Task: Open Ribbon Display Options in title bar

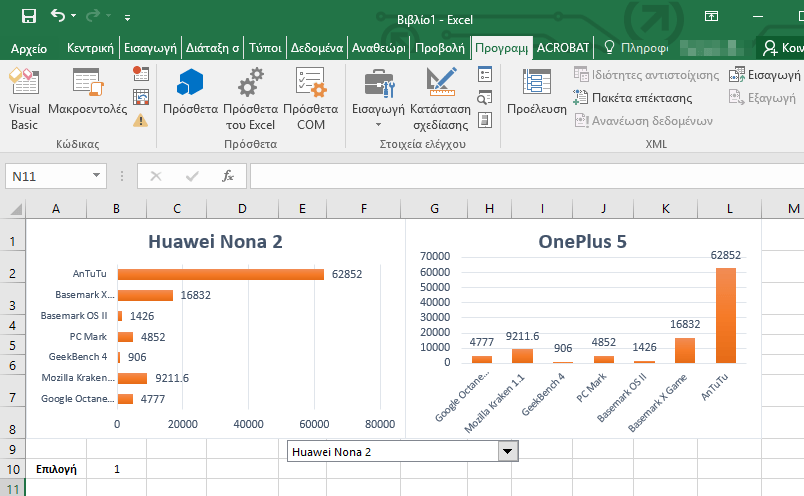Action: pyautogui.click(x=711, y=16)
